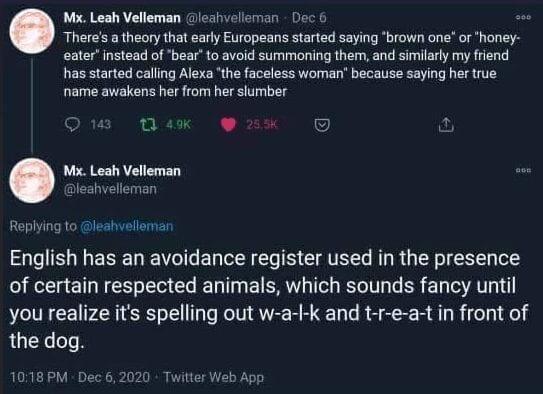Click the Twitter Web App source link
The width and height of the screenshot is (543, 394).
pyautogui.click(x=213, y=377)
